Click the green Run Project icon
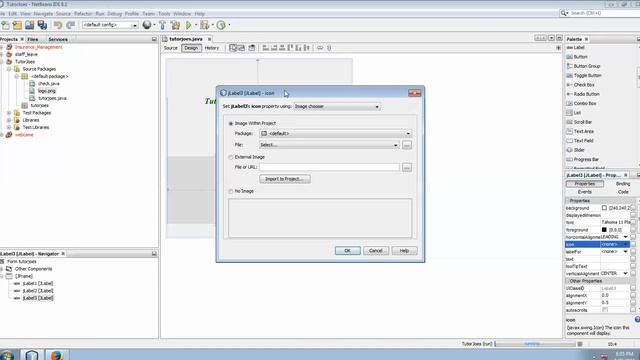Image resolution: width=640 pixels, height=360 pixels. [189, 25]
